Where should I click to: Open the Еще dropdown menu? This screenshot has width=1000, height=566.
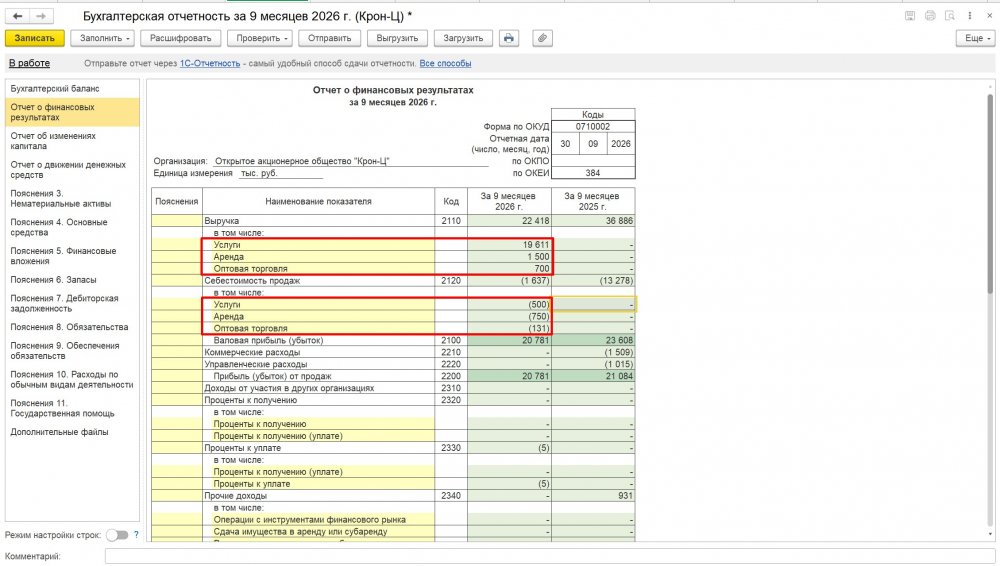976,38
